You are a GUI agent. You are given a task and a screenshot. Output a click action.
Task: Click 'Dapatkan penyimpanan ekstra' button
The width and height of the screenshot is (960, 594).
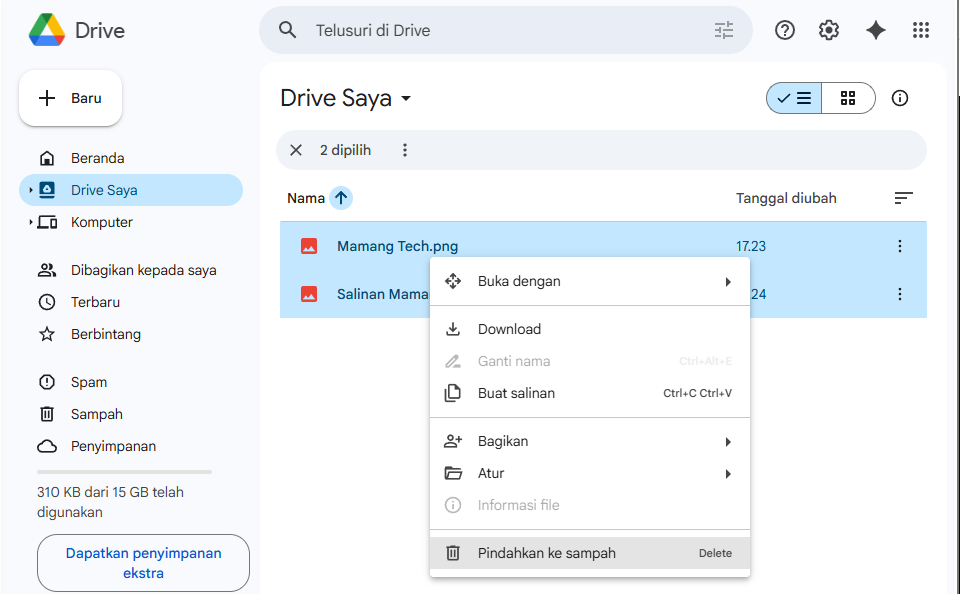143,563
